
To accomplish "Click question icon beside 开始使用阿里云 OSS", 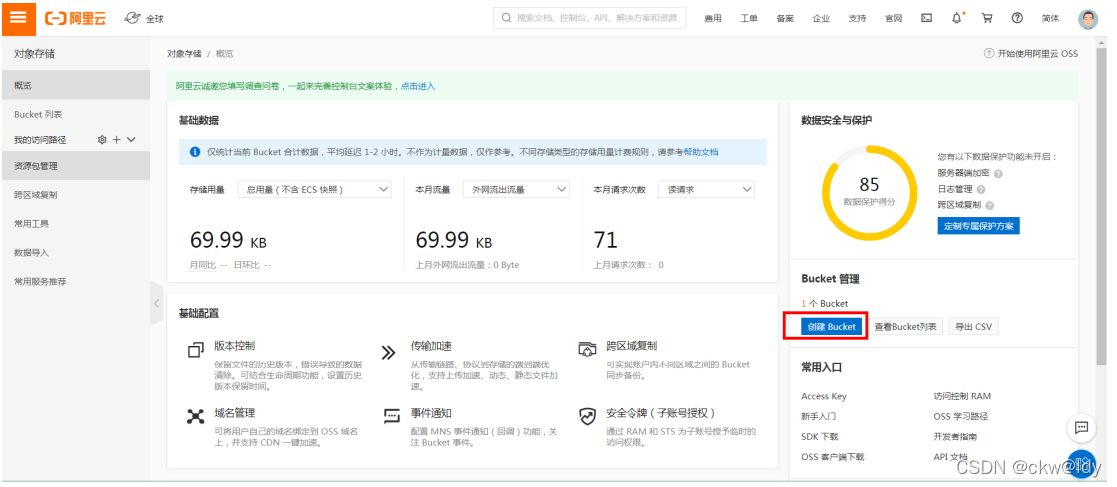I will [989, 53].
